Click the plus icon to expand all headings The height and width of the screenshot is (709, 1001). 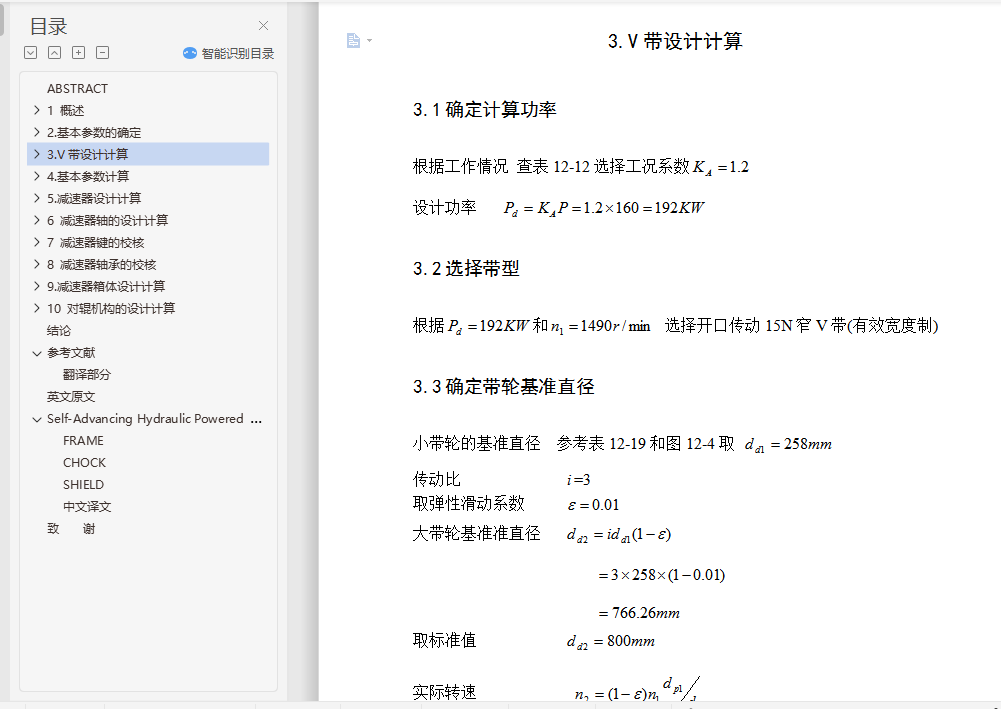(79, 53)
